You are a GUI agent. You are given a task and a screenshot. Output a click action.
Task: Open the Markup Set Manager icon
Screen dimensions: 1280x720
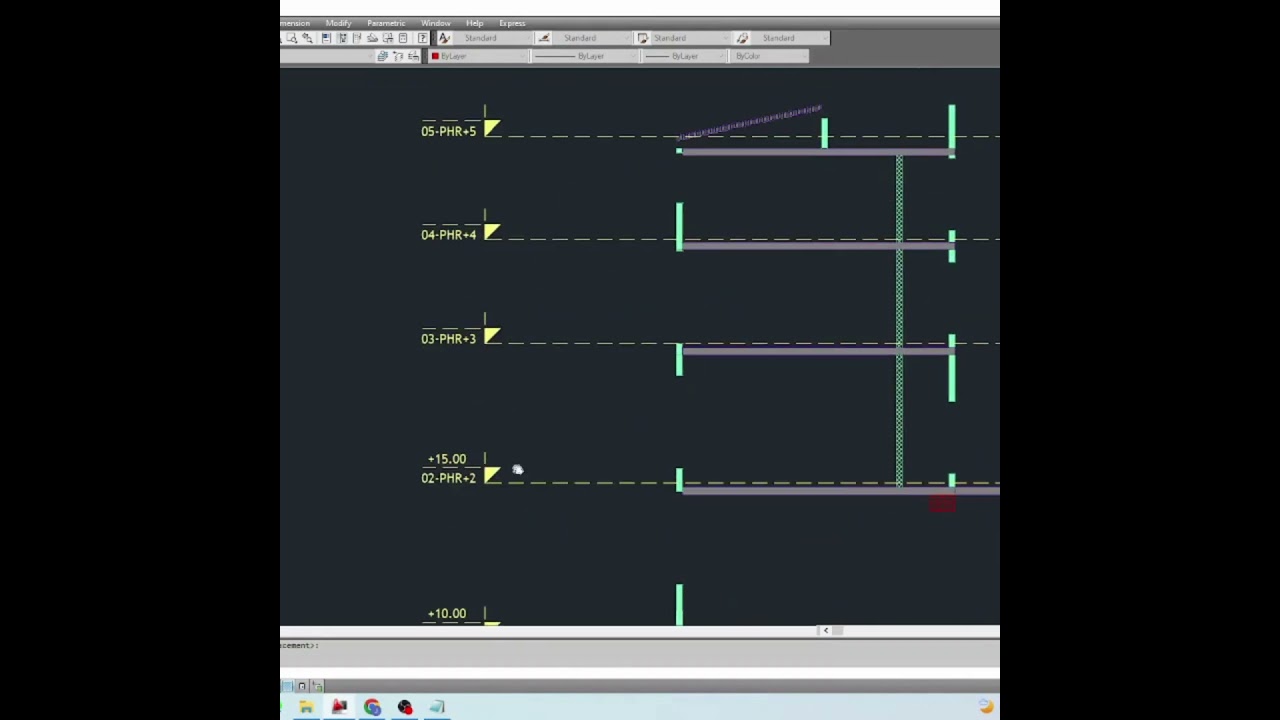tap(388, 38)
